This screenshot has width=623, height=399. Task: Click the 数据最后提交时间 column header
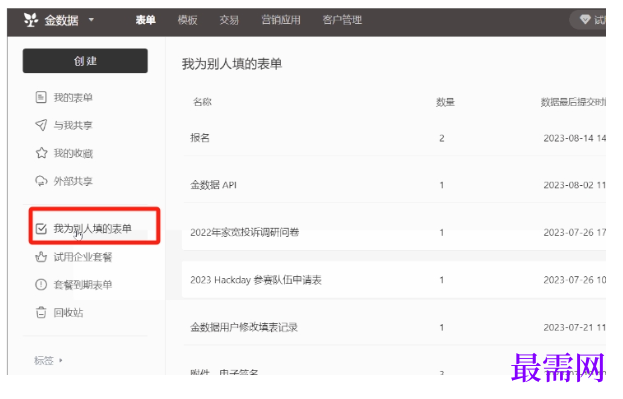pos(573,102)
